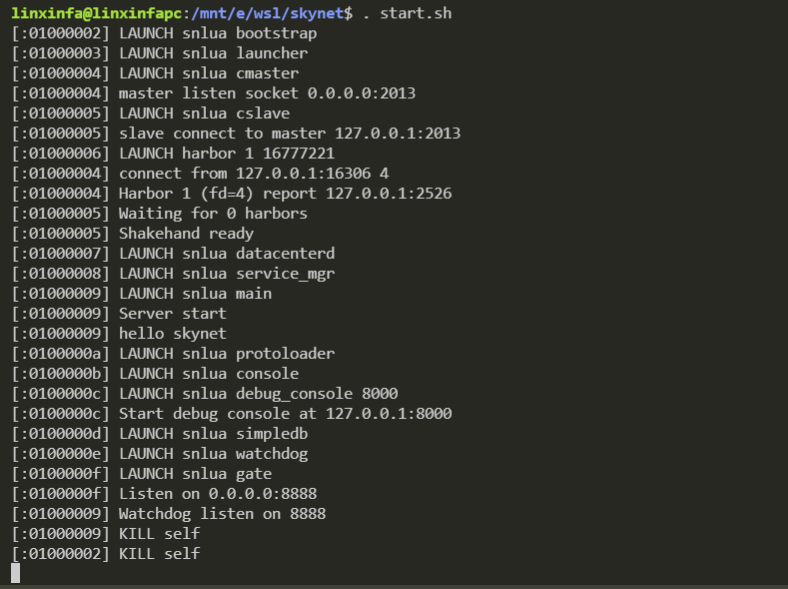Click the "LAUNCH snlua bootstrap" log line
The image size is (788, 589).
click(x=217, y=33)
